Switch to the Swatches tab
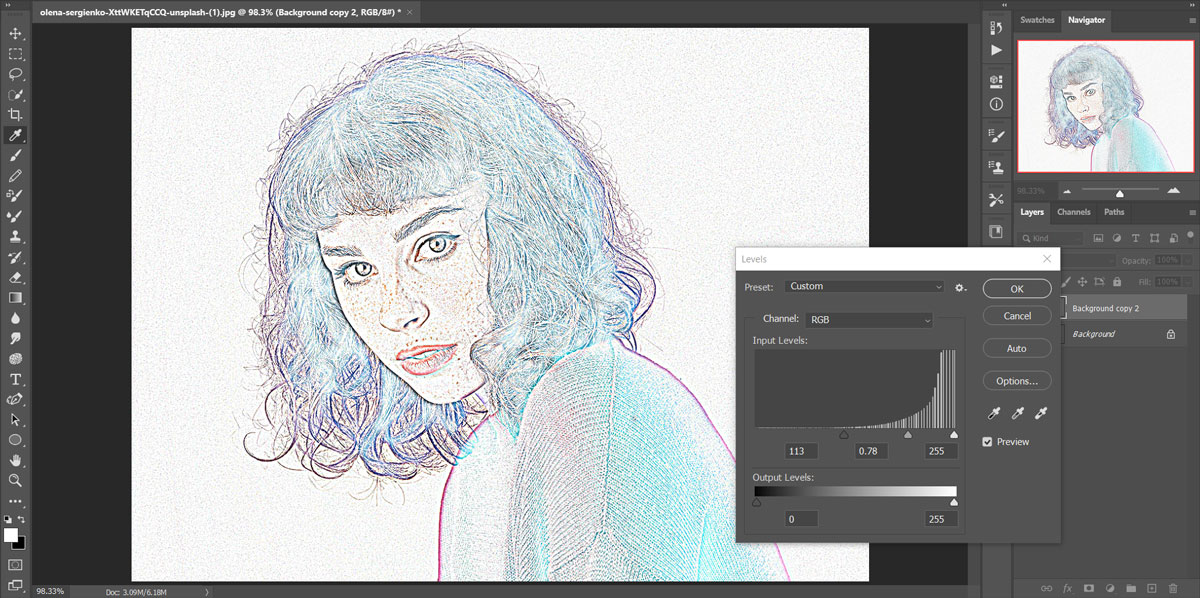Screen dimensions: 1200x598 pyautogui.click(x=1037, y=20)
